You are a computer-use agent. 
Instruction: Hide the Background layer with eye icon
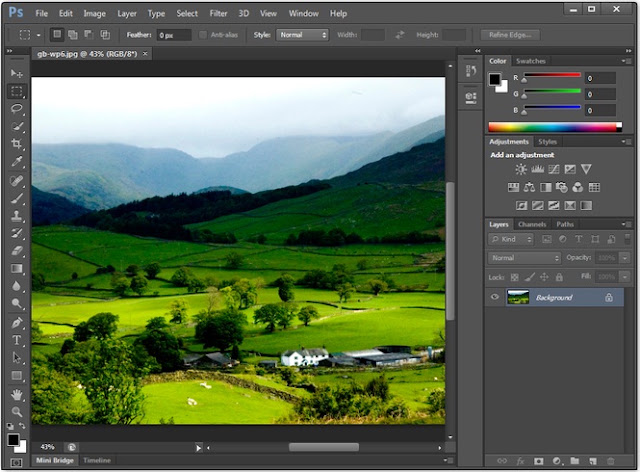tap(495, 297)
